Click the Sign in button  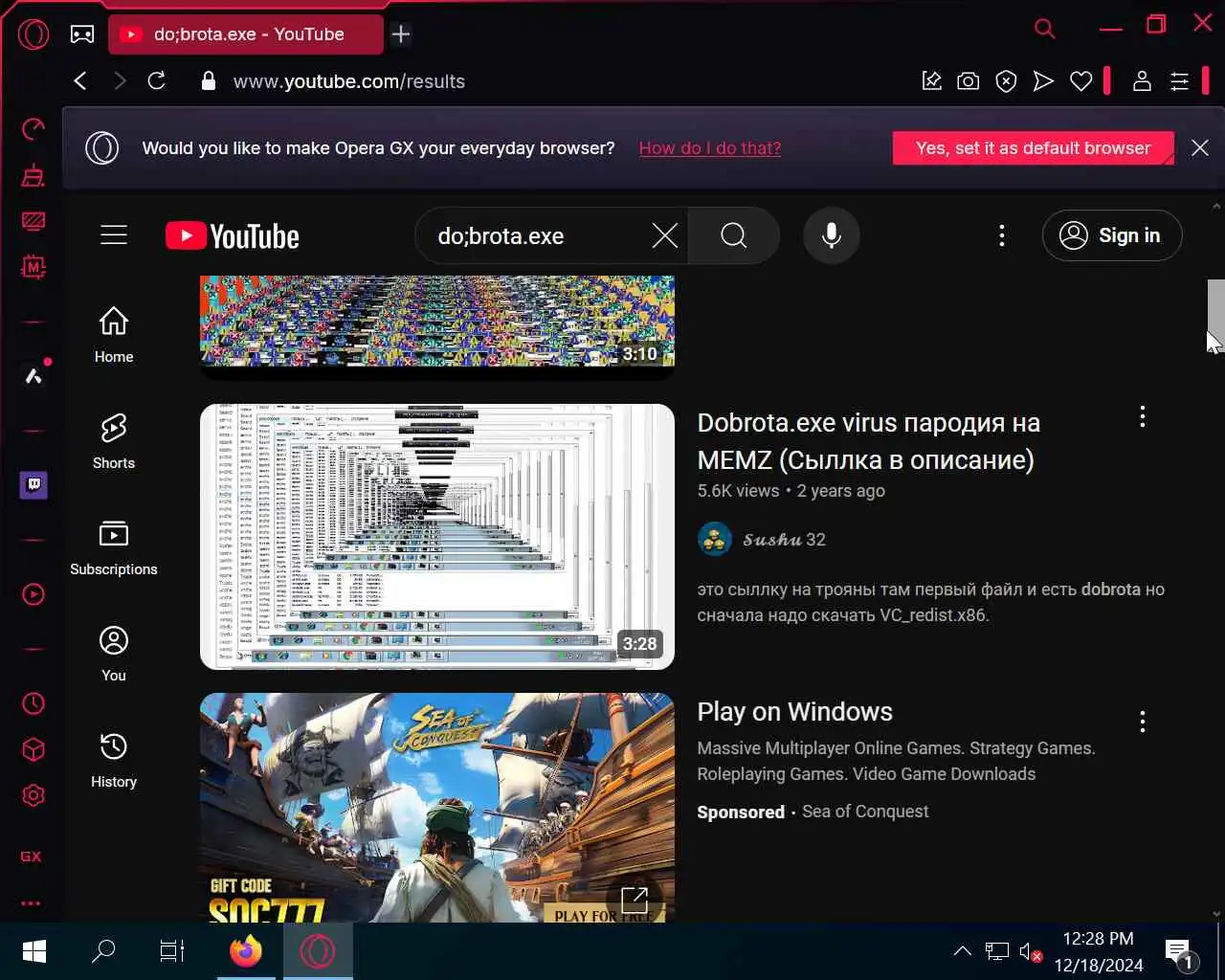pos(1112,235)
